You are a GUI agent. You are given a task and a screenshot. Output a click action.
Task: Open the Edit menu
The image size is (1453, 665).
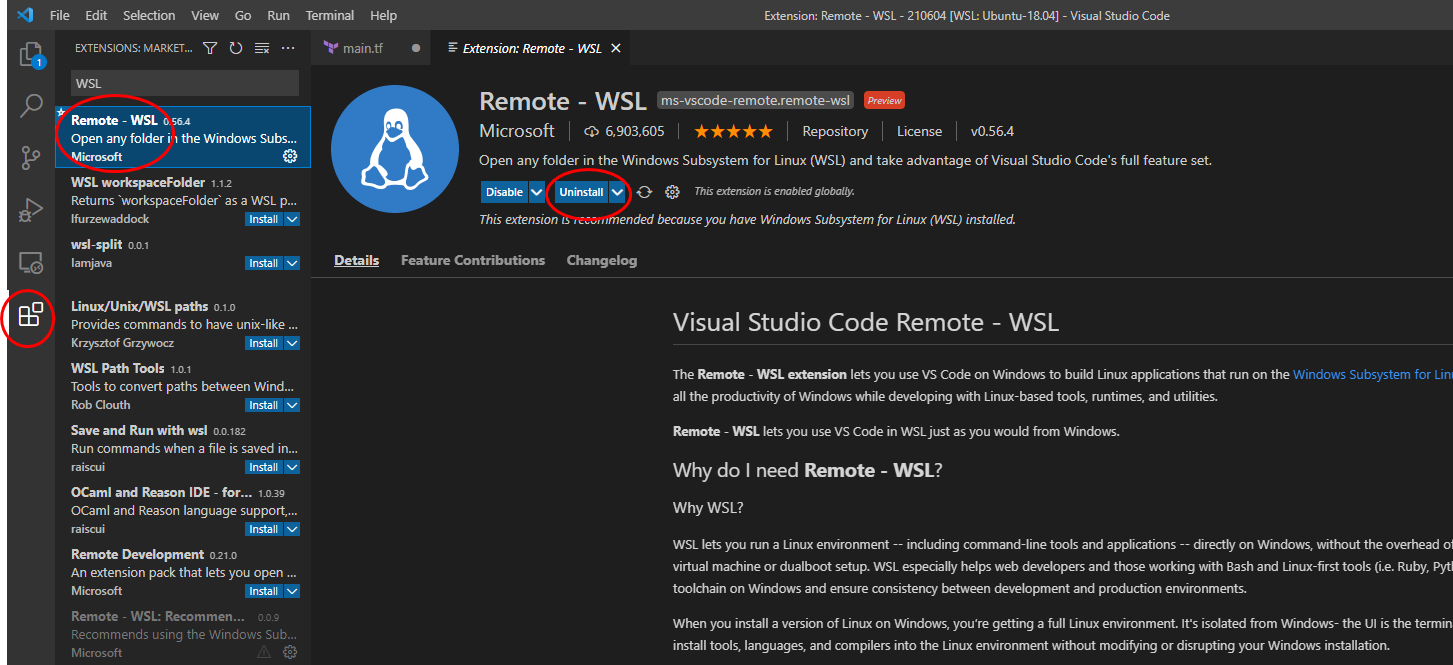coord(96,15)
